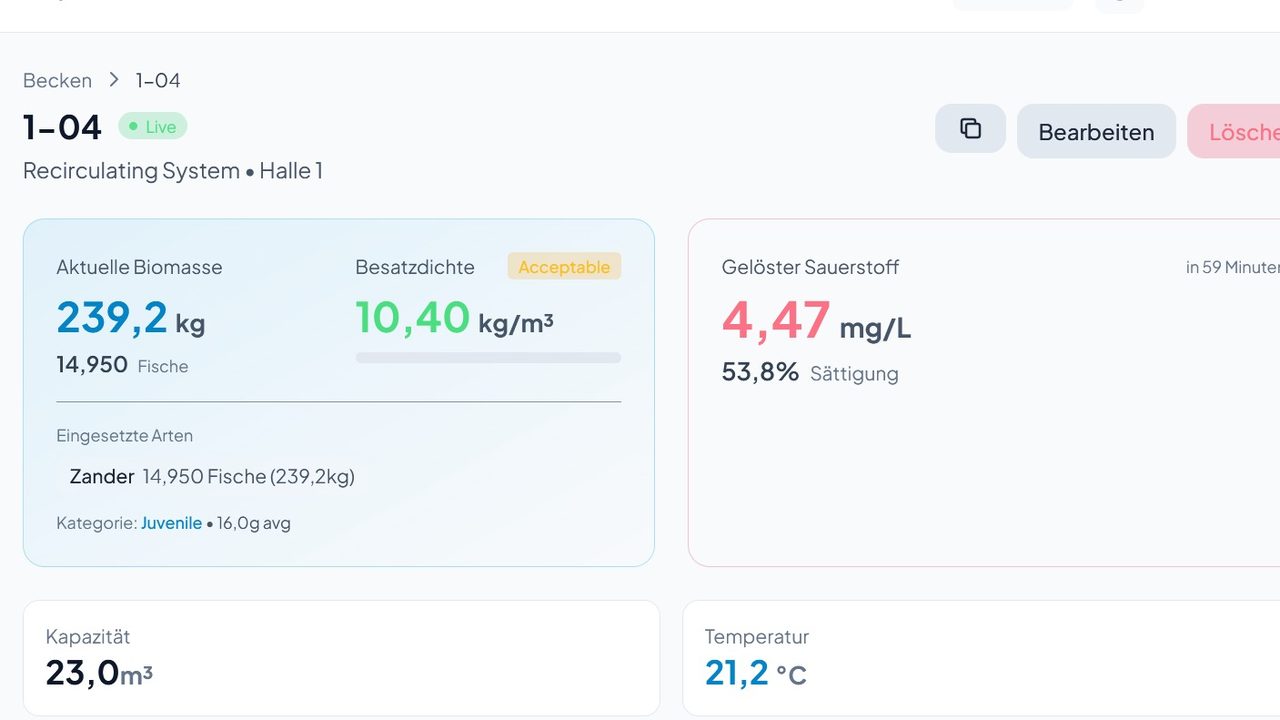Open the Temperatur 21,2 °C card
This screenshot has width=1280, height=720.
981,658
